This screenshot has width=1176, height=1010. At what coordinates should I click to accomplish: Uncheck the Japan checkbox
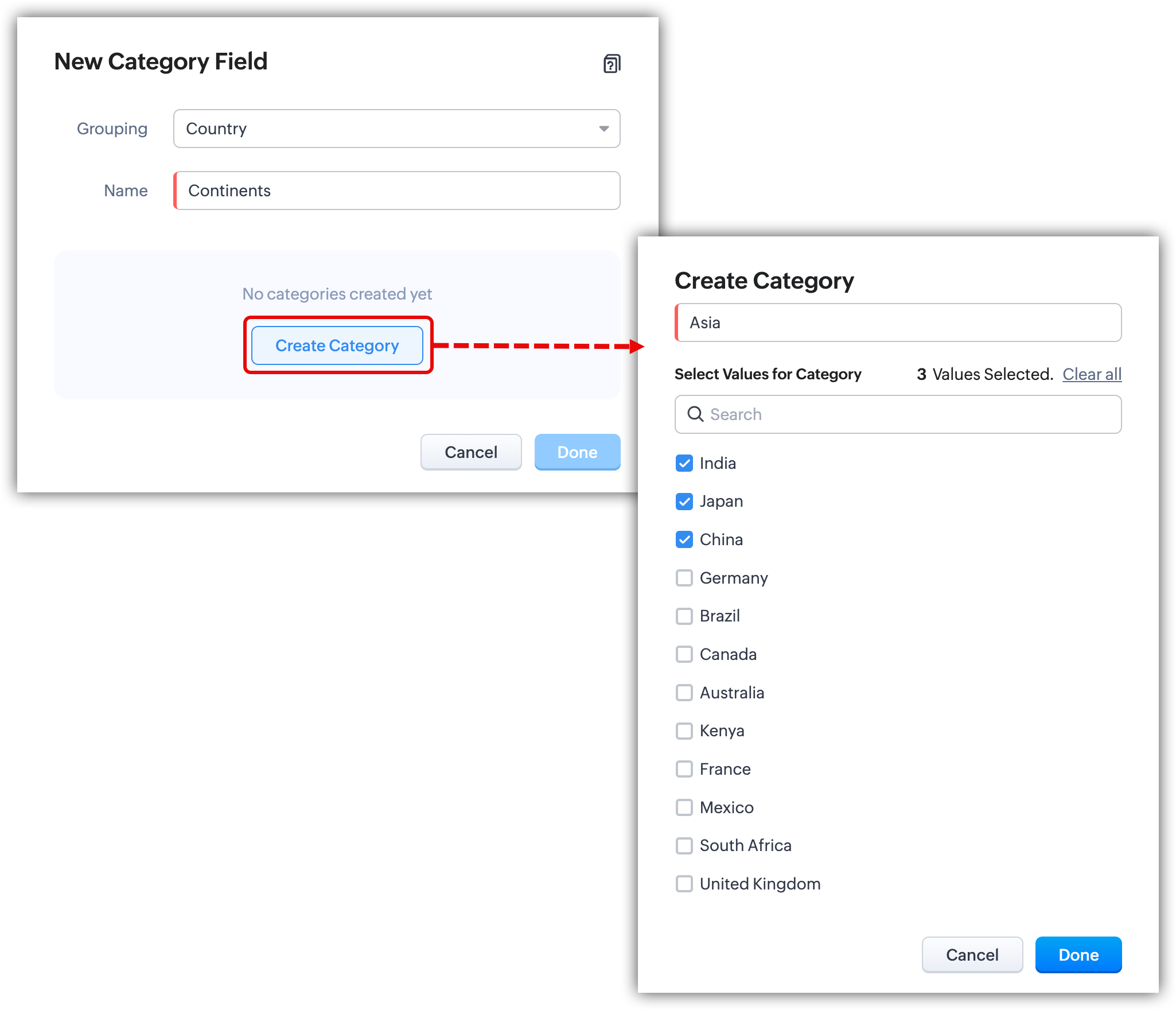point(684,502)
